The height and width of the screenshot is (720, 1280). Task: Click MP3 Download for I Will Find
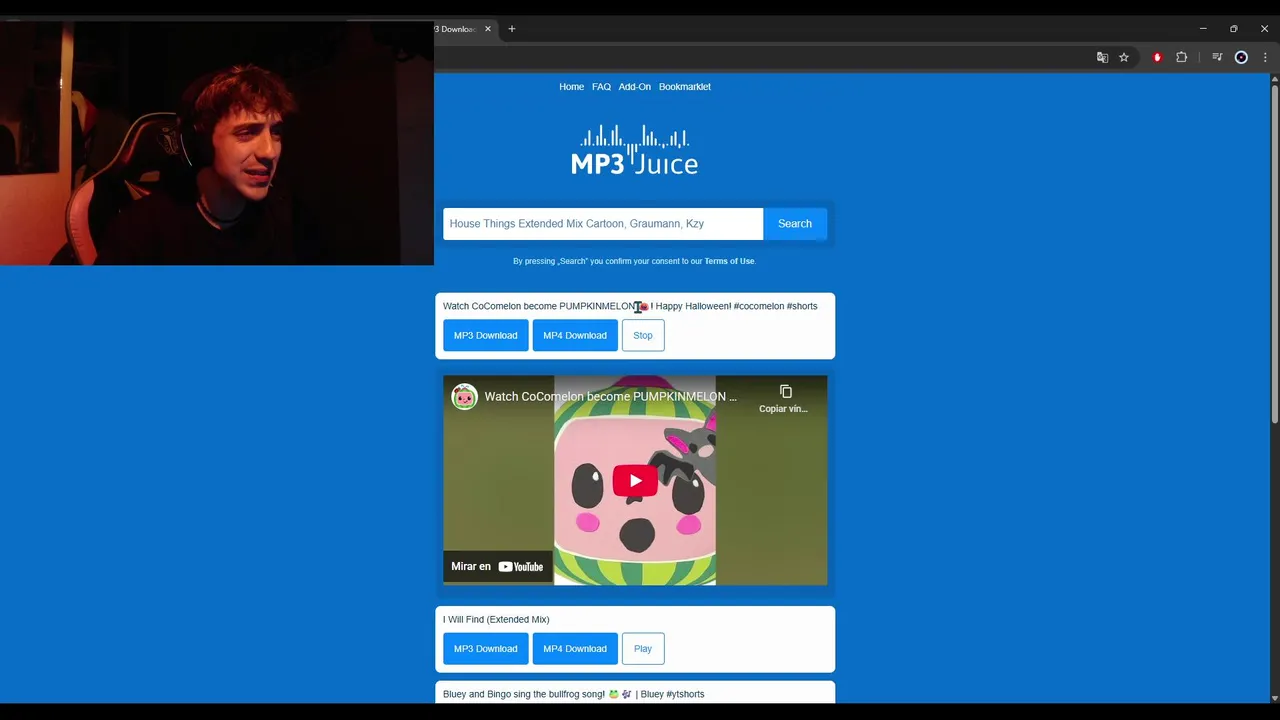point(486,648)
